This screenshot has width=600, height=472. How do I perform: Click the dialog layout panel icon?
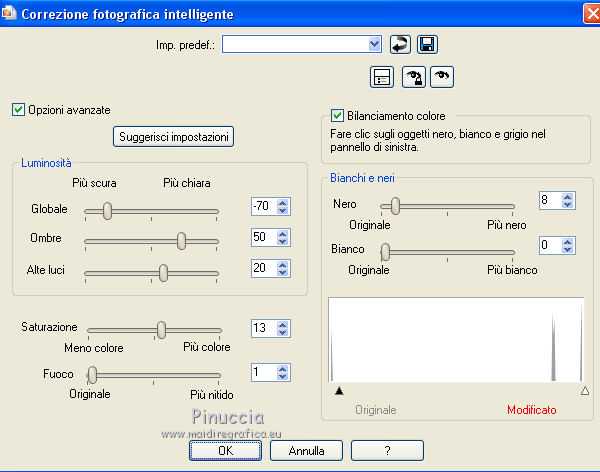[380, 77]
